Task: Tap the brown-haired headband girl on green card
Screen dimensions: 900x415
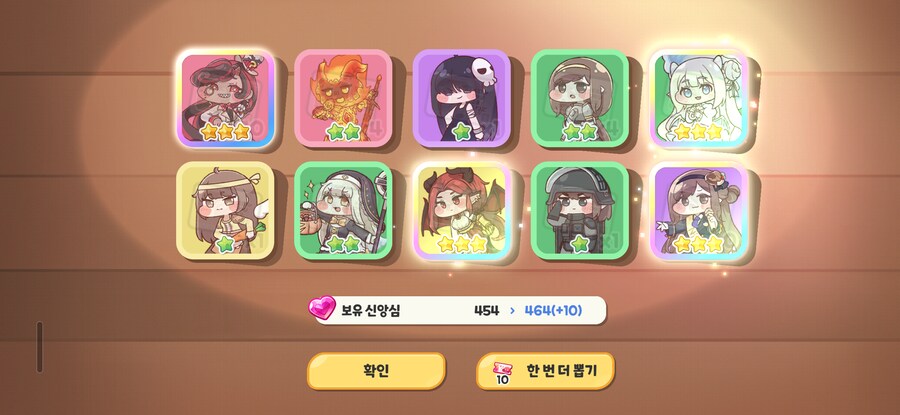Action: (x=580, y=98)
